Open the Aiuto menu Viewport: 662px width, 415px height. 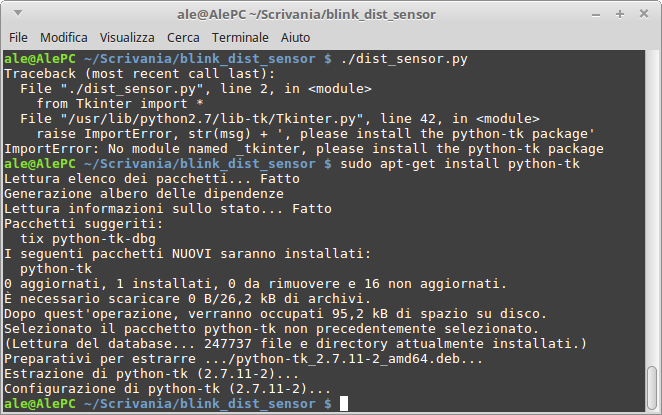(296, 38)
